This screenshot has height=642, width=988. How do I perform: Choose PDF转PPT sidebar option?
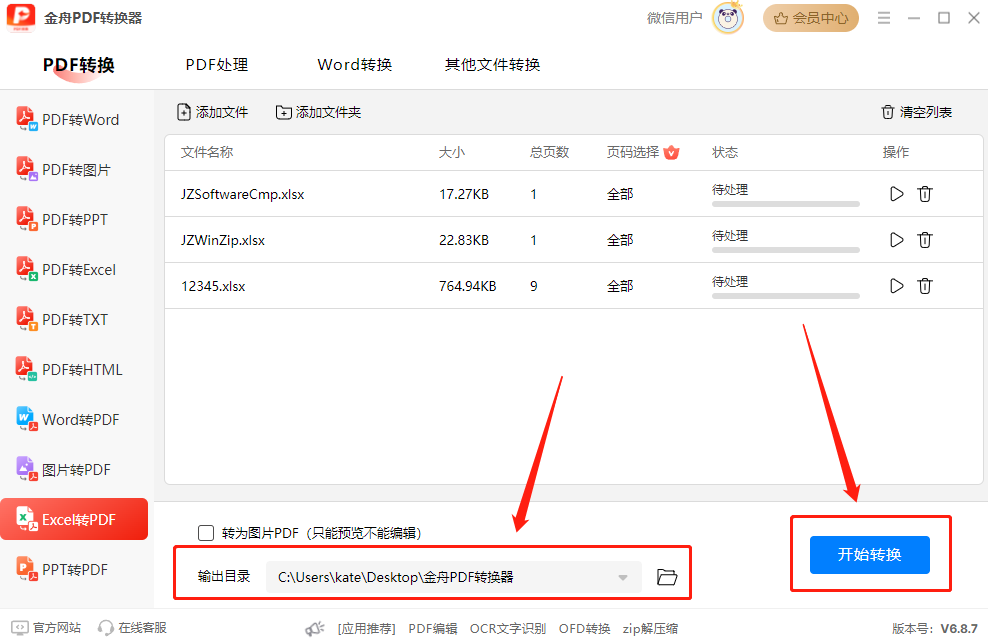click(x=74, y=219)
